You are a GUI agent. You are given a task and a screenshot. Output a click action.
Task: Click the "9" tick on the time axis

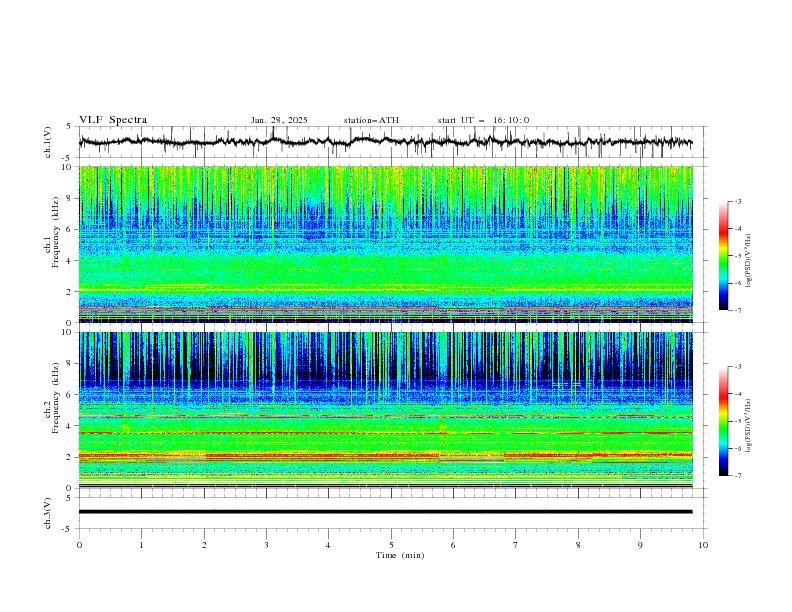[x=640, y=545]
